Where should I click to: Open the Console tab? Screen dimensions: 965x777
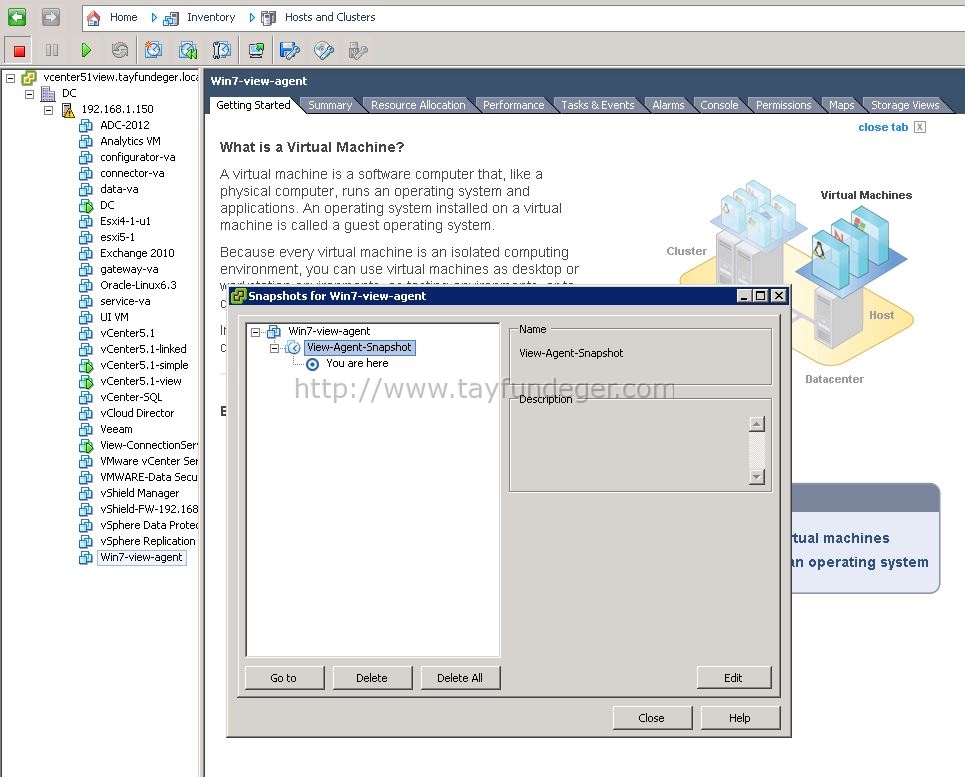(719, 105)
